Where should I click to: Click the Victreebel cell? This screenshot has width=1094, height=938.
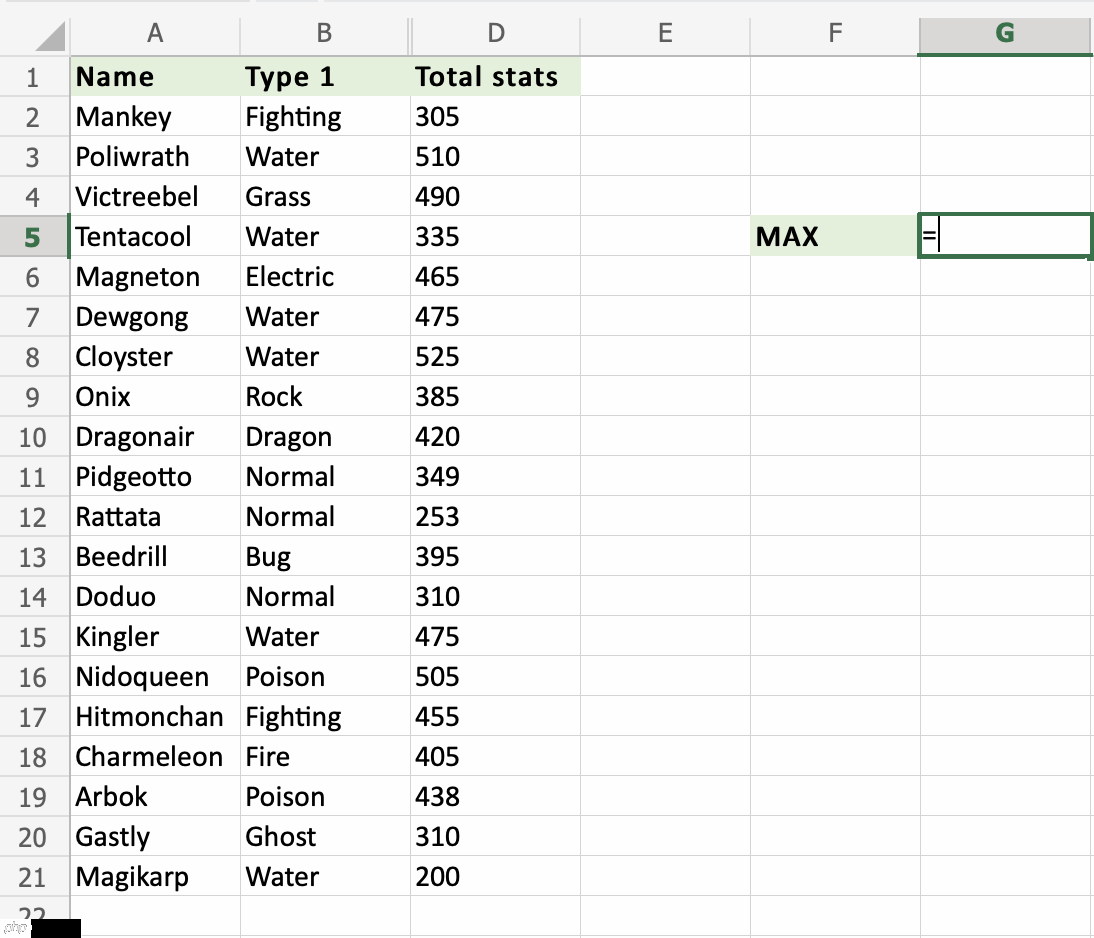pos(155,197)
